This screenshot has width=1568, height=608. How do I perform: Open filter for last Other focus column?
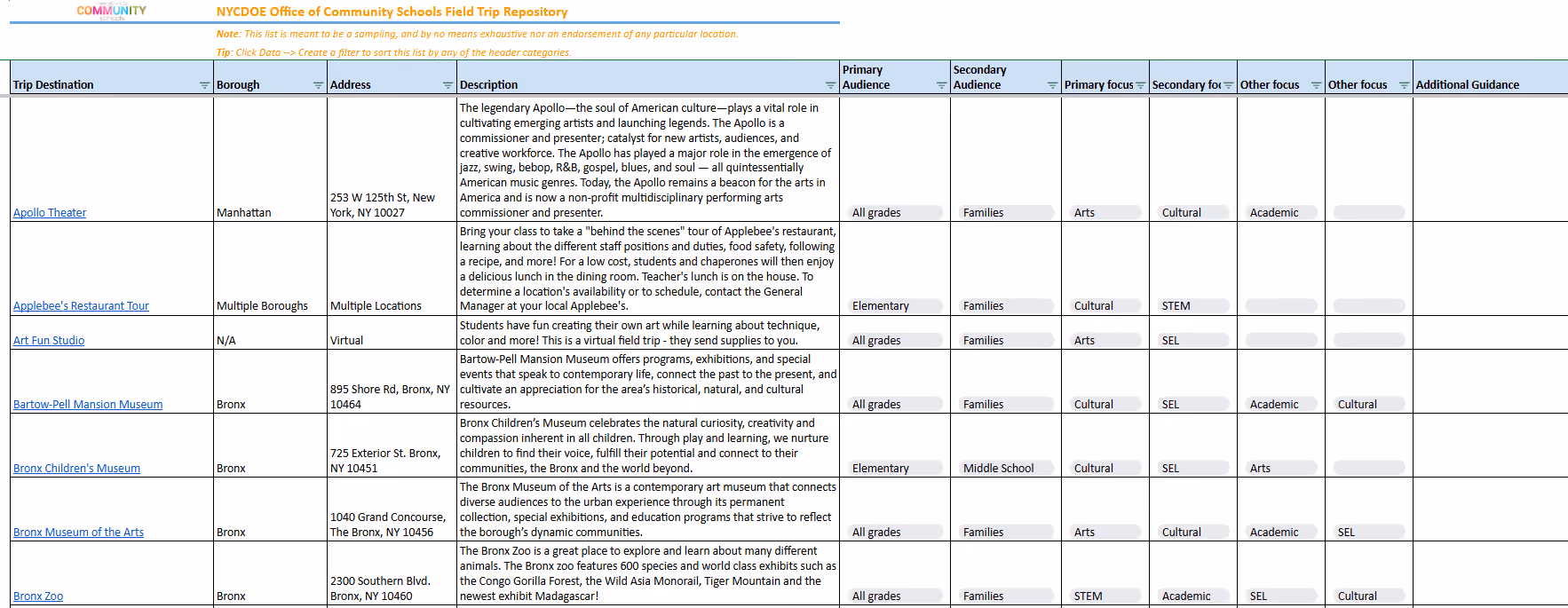pyautogui.click(x=1404, y=85)
